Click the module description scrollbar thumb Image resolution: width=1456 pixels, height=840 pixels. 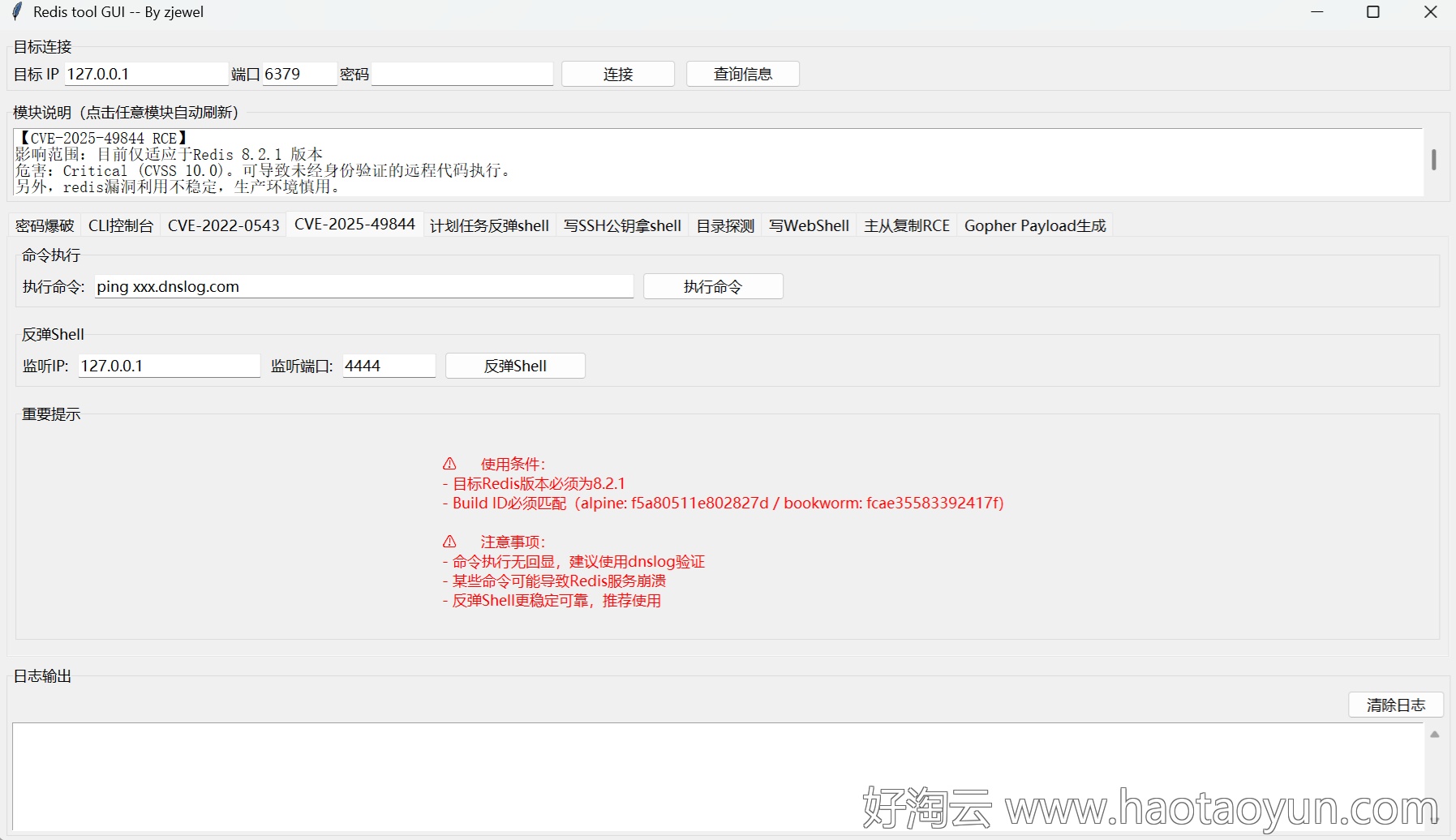click(1434, 160)
